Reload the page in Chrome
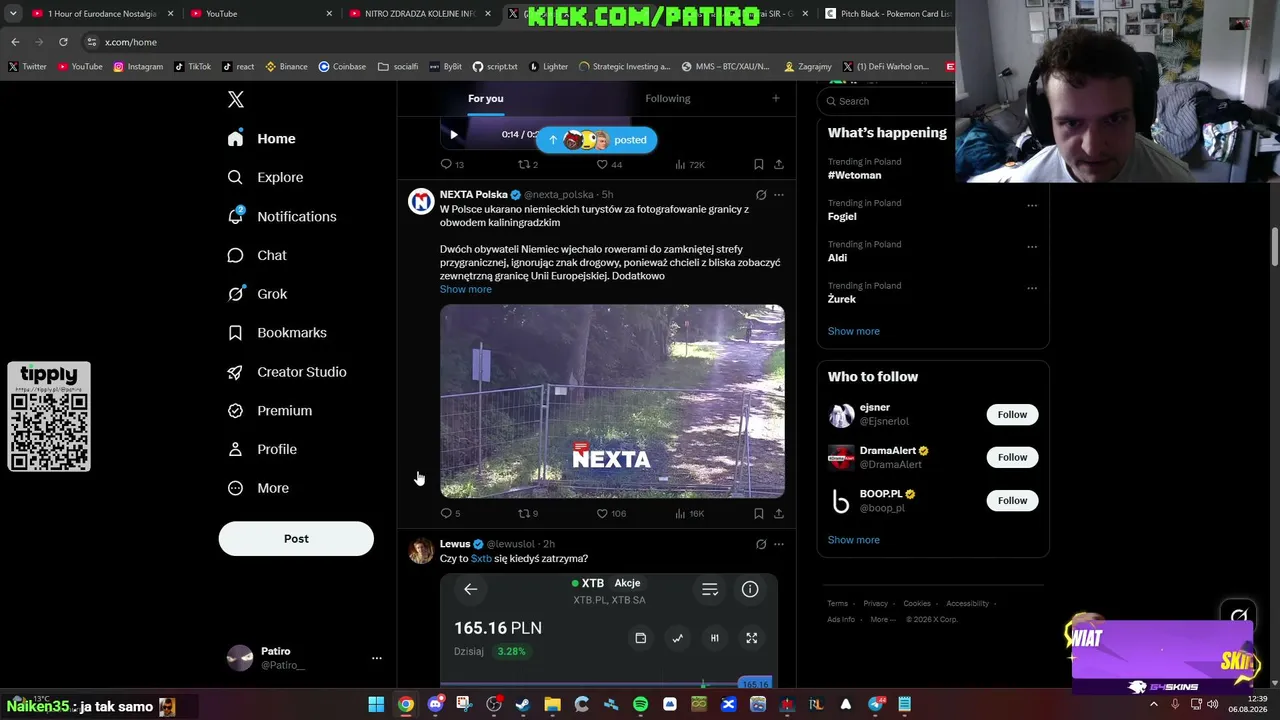 point(63,42)
